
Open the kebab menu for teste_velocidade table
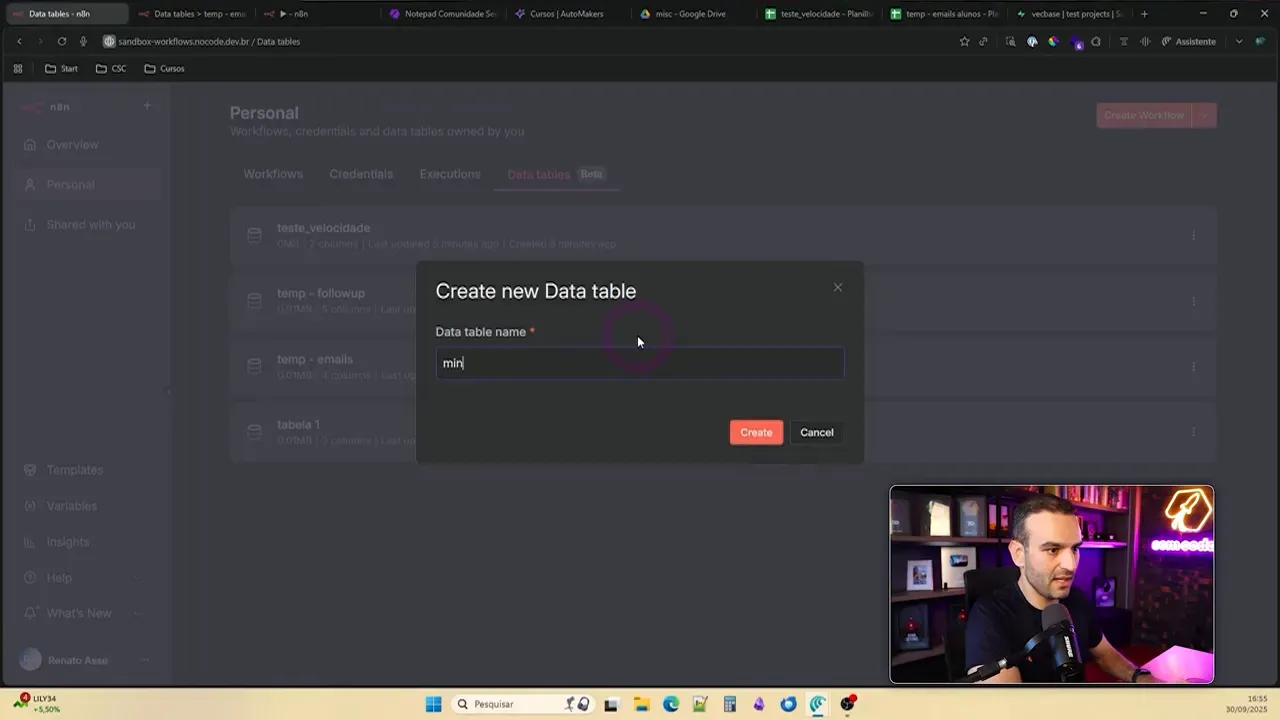(1193, 235)
